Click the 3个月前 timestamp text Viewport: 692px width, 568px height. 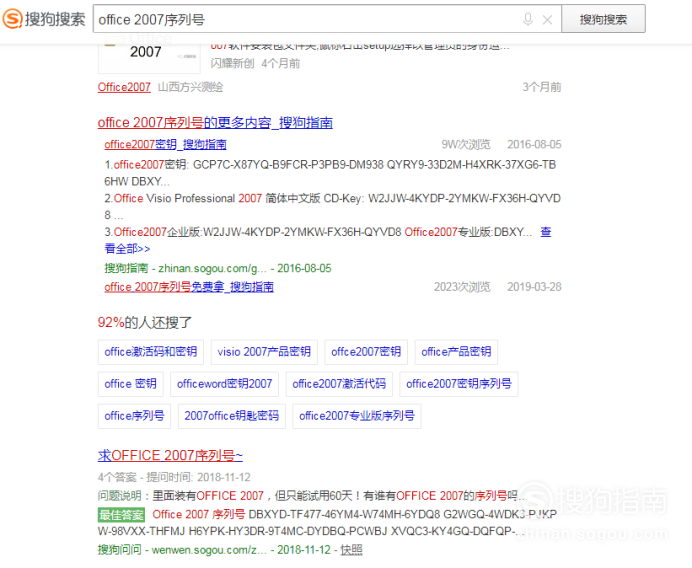542,87
